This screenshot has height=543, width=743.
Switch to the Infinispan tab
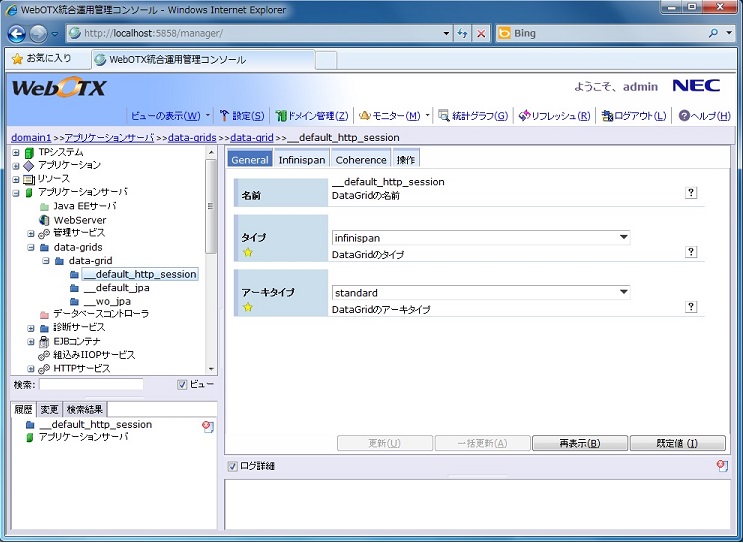(301, 159)
